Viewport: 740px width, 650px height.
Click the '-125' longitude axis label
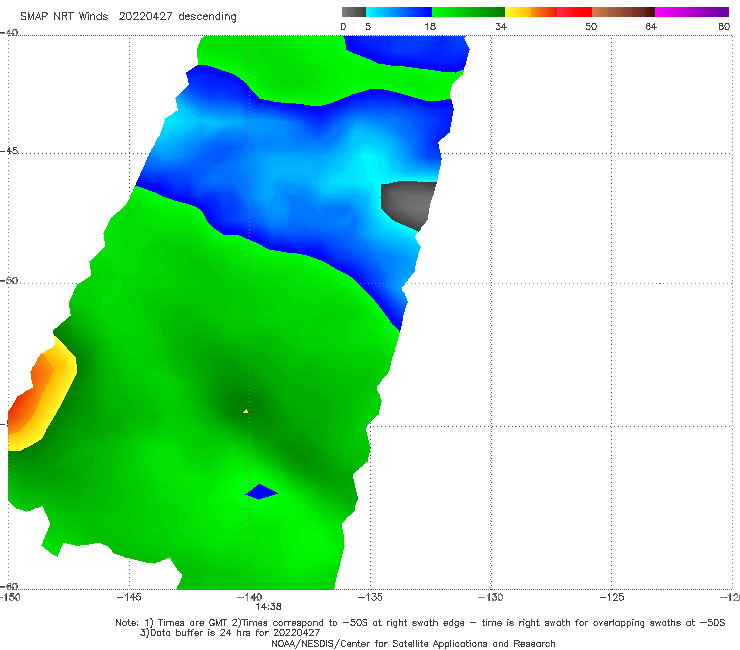[612, 597]
